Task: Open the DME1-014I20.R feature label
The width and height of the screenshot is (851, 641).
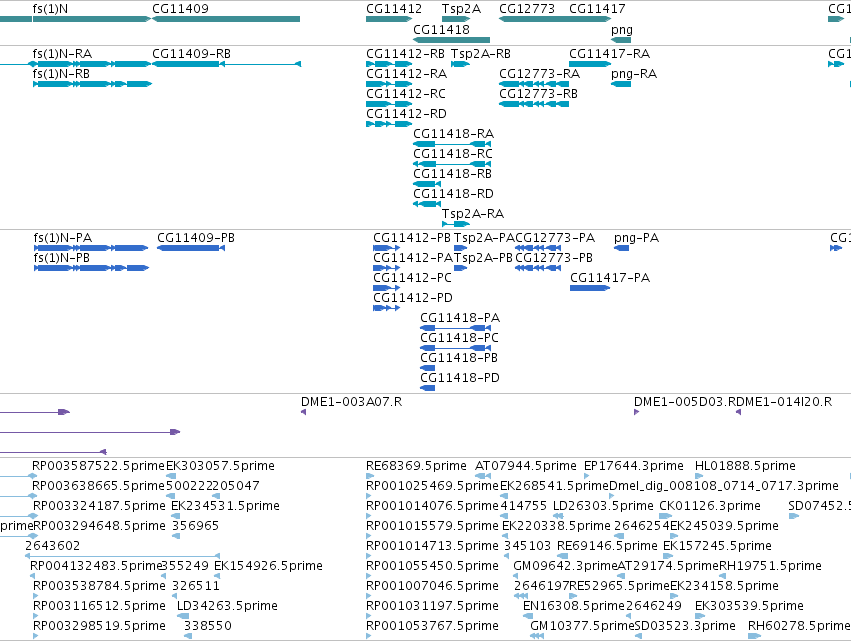Action: pos(785,402)
